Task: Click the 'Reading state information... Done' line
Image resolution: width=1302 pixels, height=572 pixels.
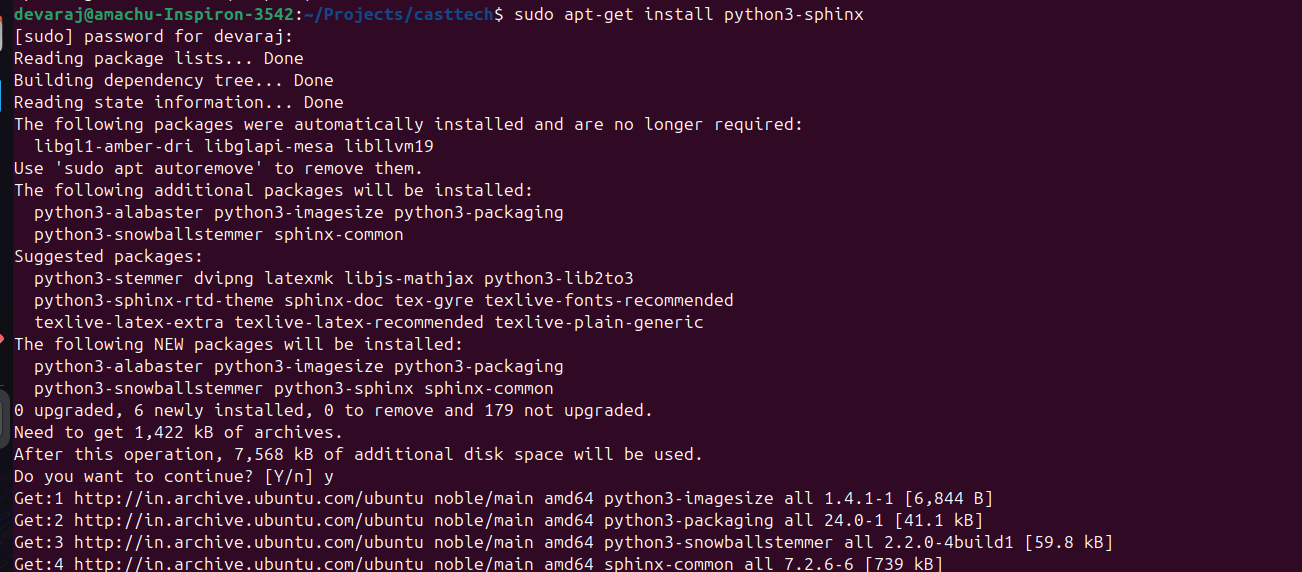Action: click(178, 102)
